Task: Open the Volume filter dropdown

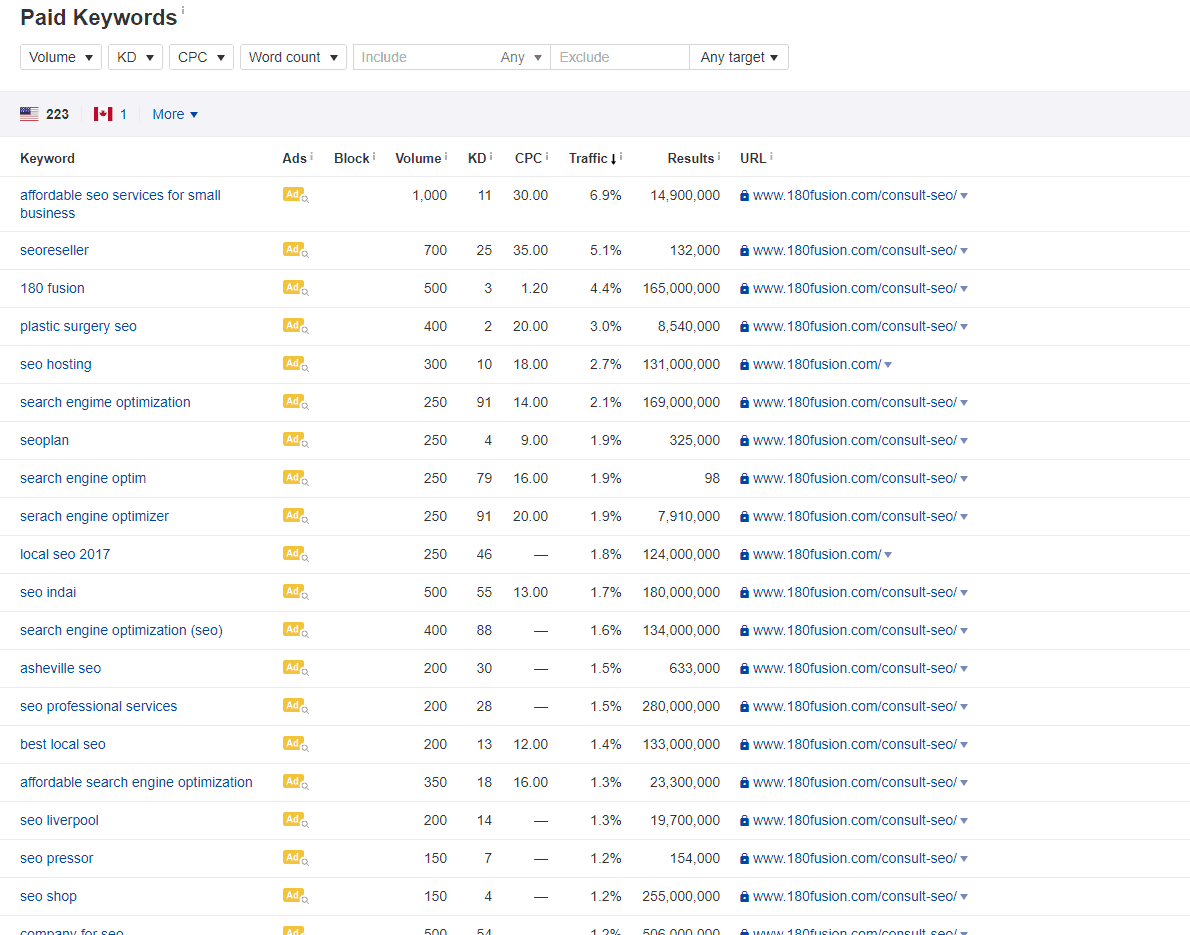Action: click(x=60, y=57)
